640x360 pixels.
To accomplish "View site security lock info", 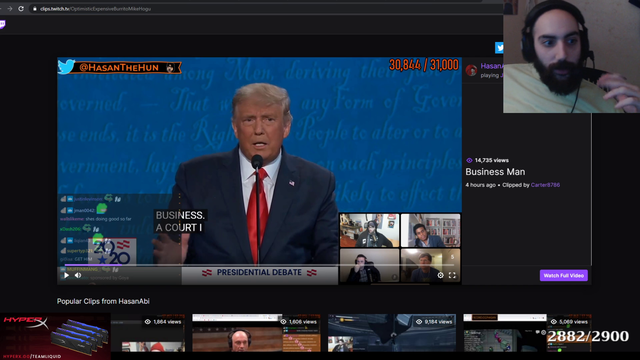I will click(x=35, y=9).
